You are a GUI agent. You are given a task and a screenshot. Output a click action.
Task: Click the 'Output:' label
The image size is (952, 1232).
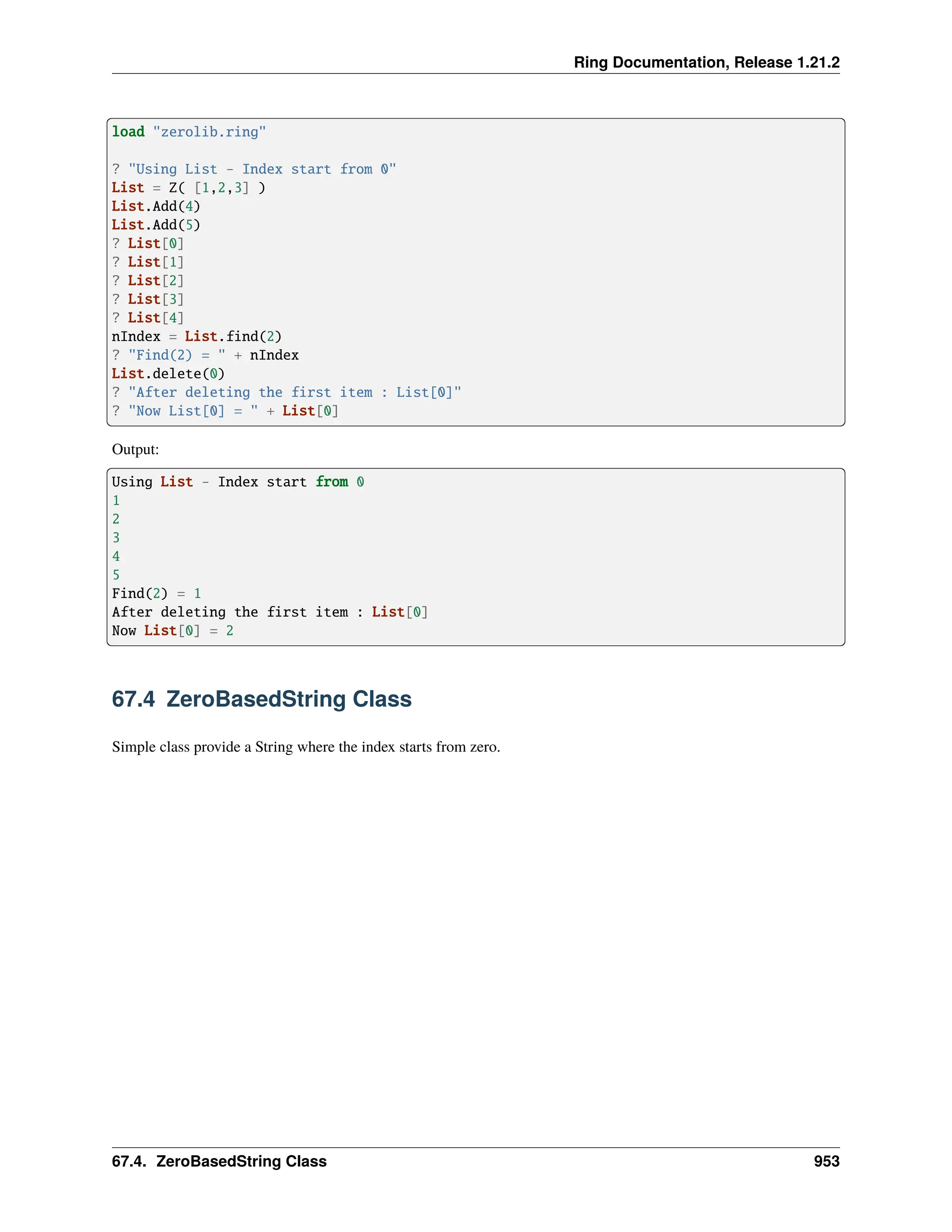tap(135, 450)
